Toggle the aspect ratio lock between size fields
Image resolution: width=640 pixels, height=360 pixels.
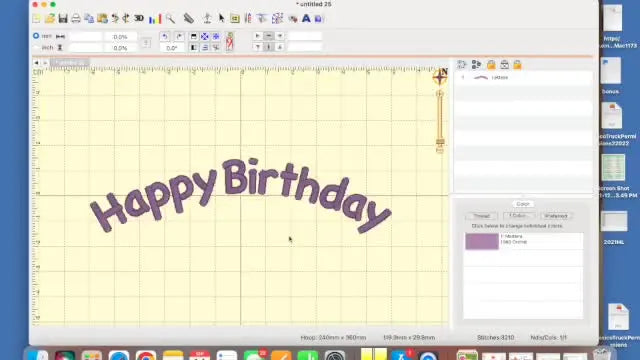pos(146,42)
